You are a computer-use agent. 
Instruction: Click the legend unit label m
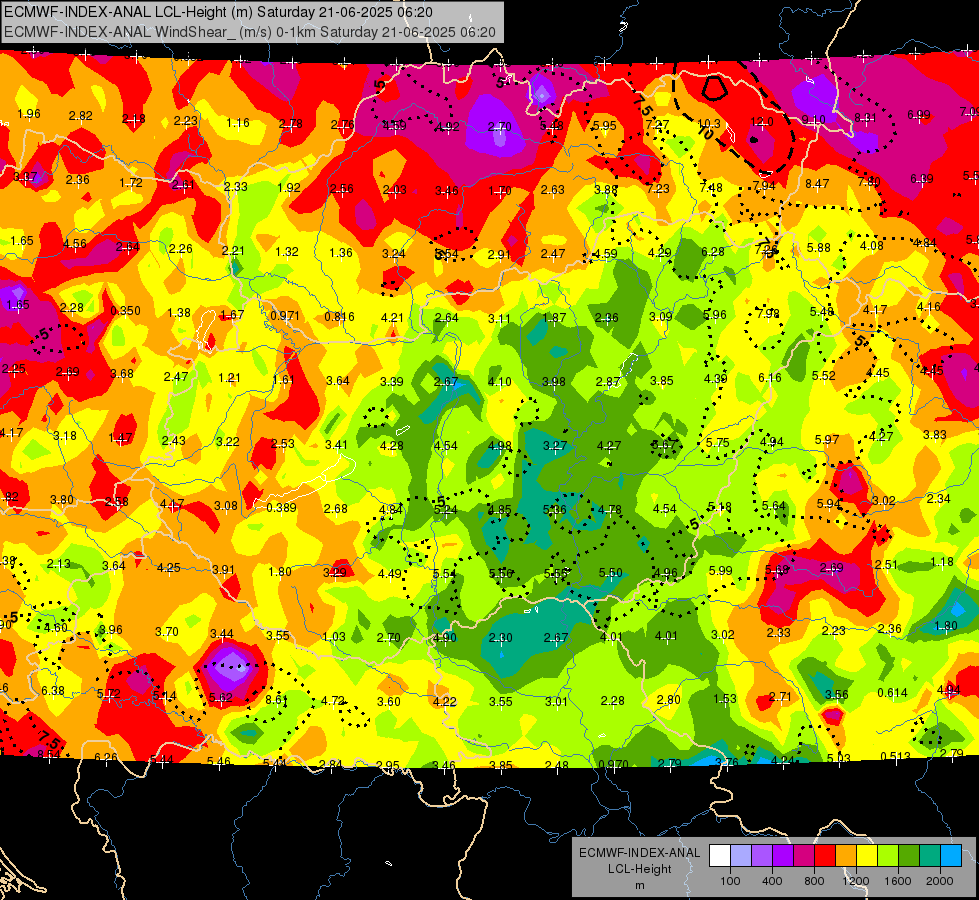click(640, 886)
